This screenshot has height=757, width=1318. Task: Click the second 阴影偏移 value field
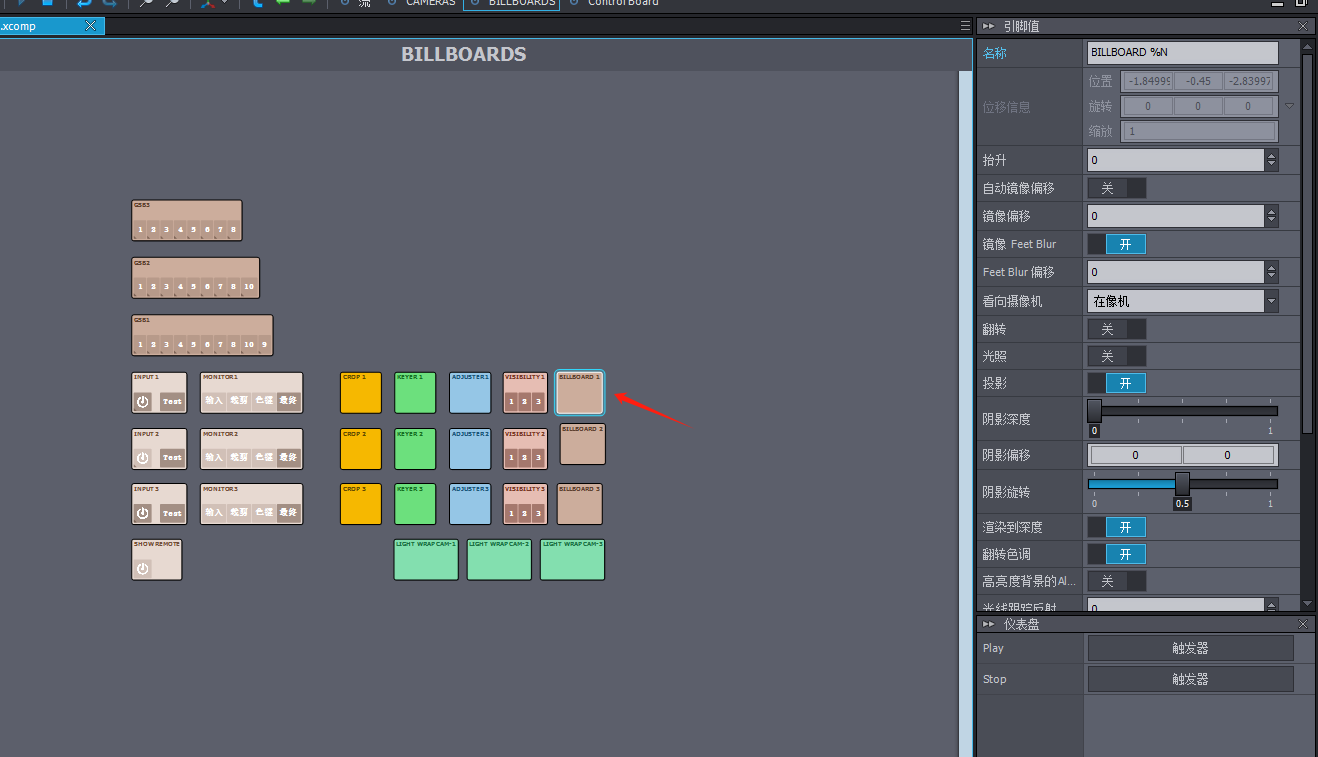(1229, 455)
